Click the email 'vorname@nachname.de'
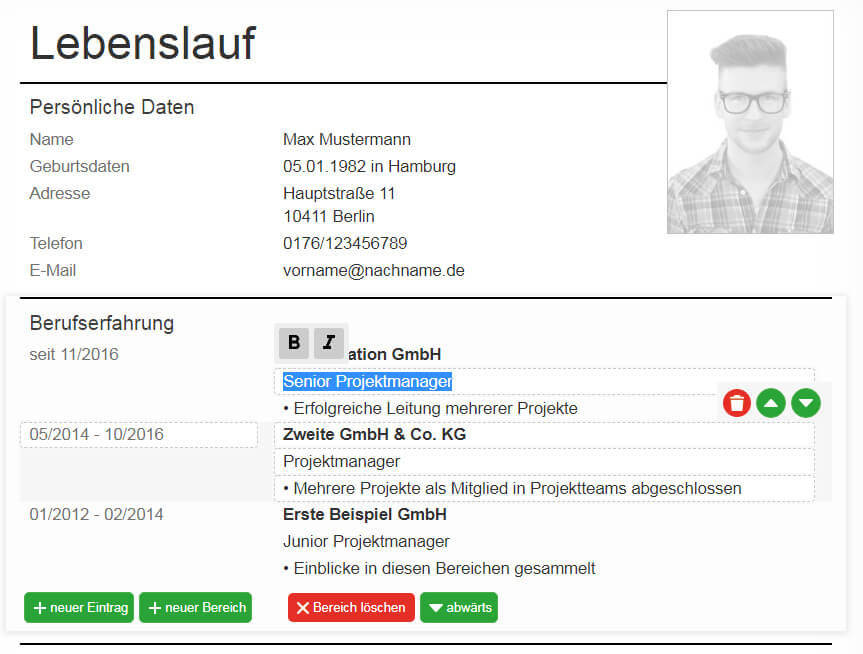This screenshot has width=863, height=654. [x=374, y=271]
